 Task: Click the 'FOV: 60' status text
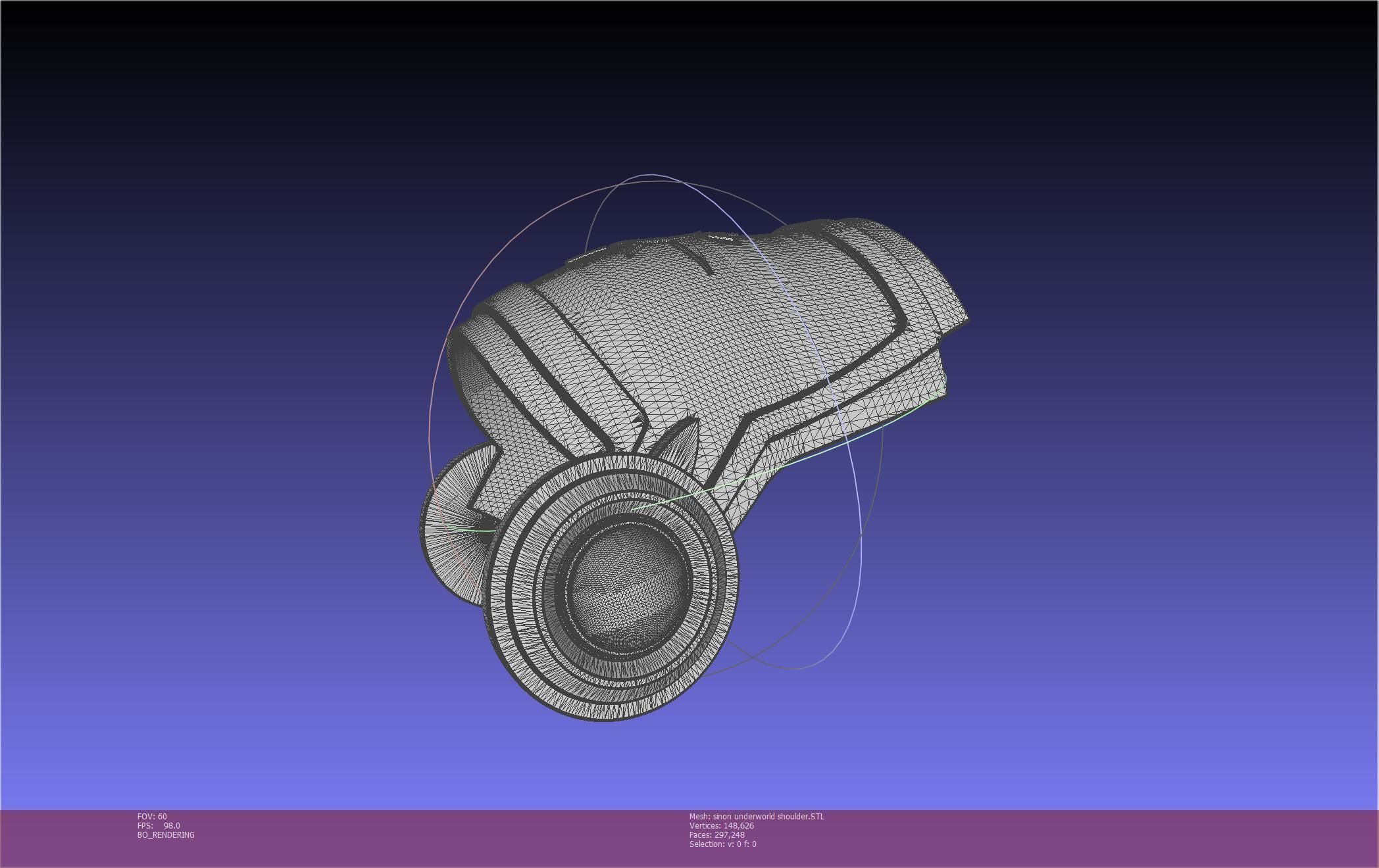(x=152, y=816)
